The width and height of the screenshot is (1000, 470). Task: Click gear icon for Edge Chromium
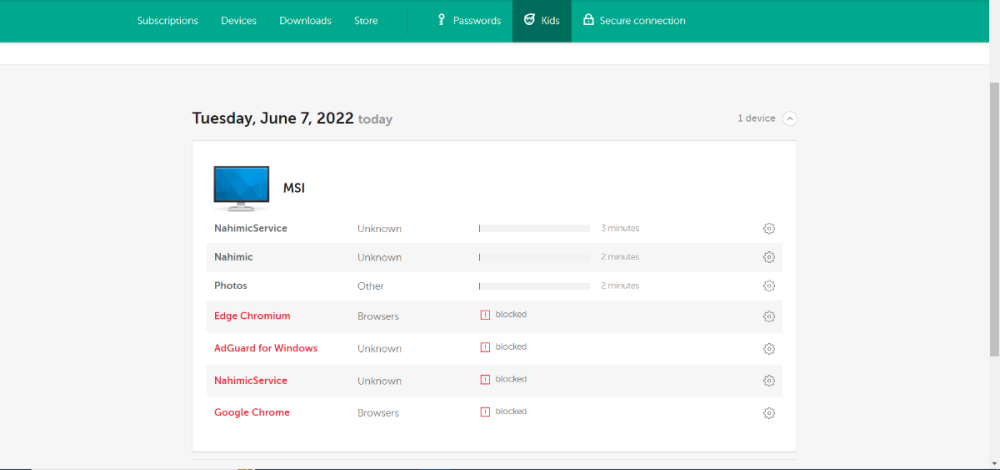click(768, 316)
